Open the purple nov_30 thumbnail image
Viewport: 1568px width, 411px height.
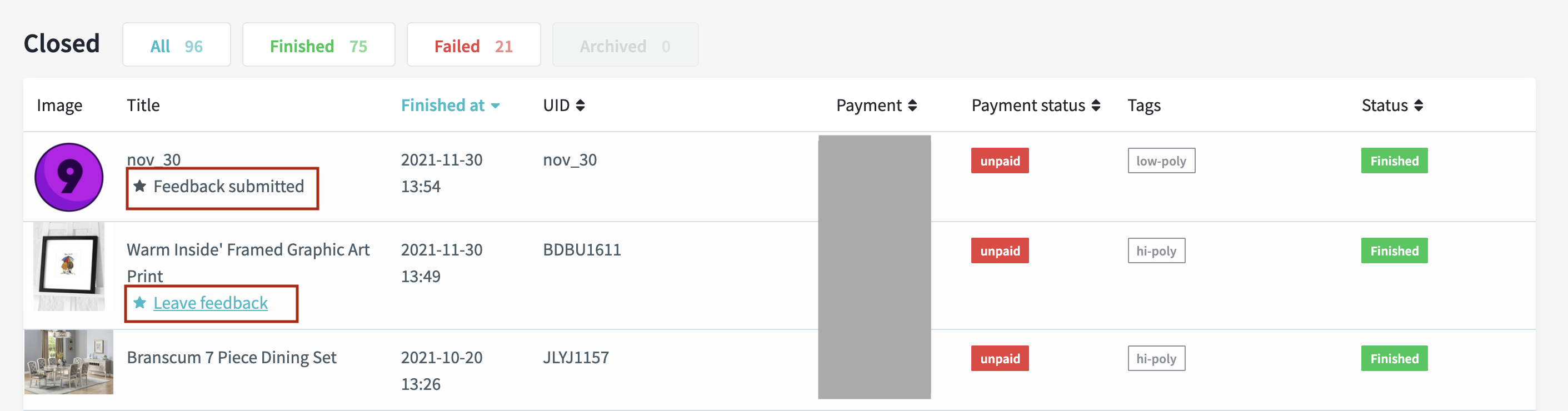tap(69, 177)
